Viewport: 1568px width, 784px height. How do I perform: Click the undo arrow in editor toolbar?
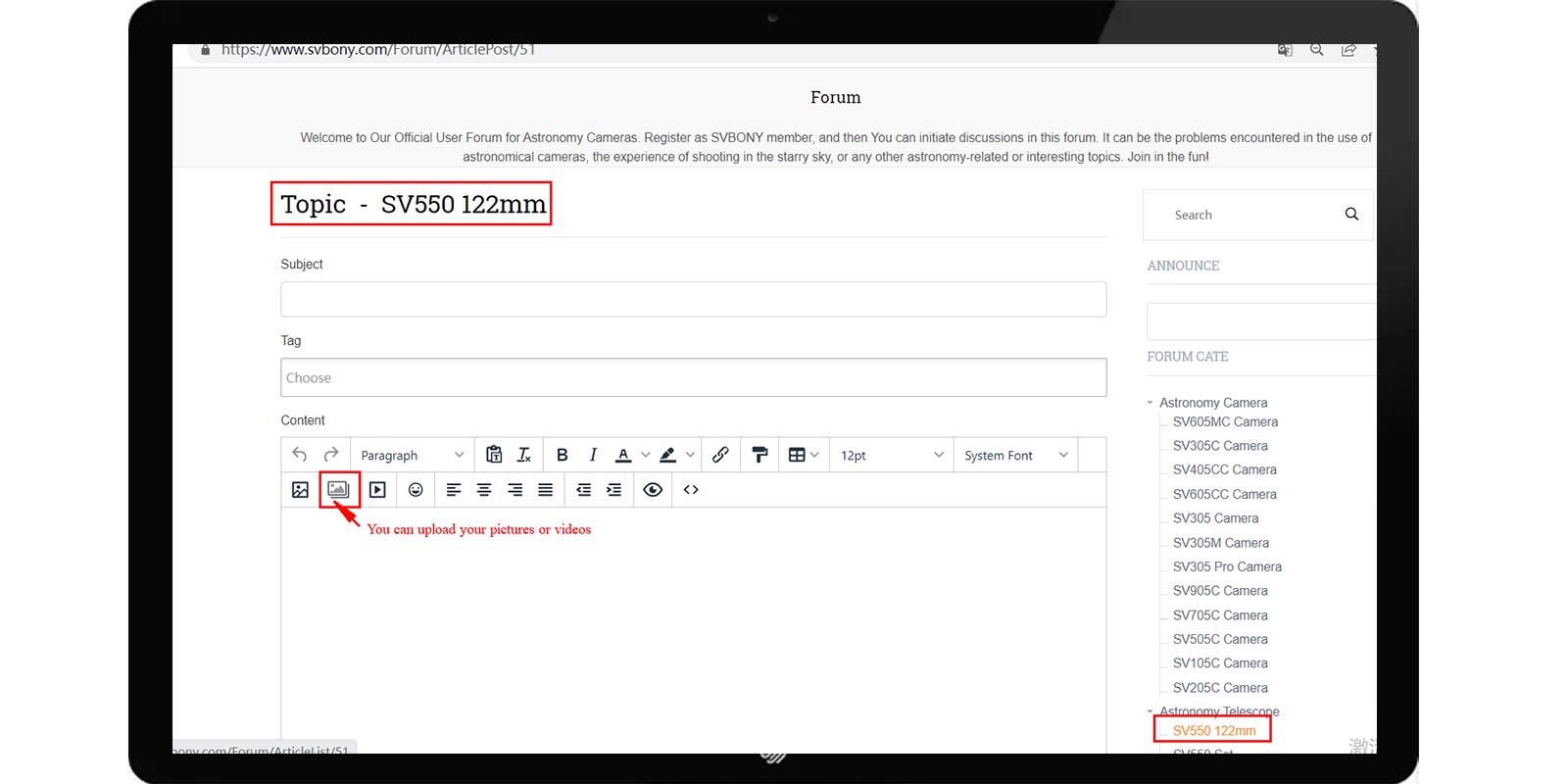pyautogui.click(x=300, y=455)
